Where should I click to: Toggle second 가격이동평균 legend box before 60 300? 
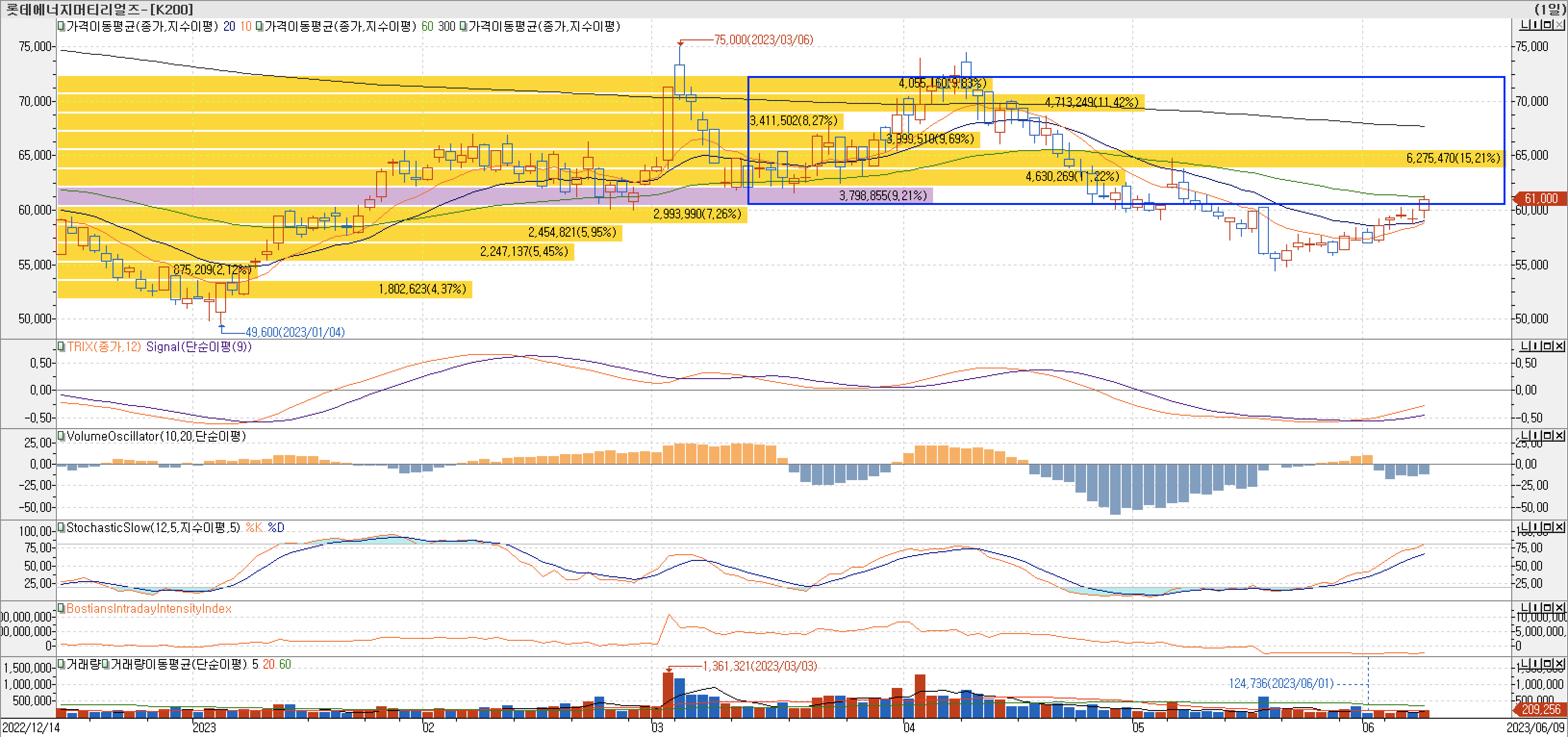[259, 26]
